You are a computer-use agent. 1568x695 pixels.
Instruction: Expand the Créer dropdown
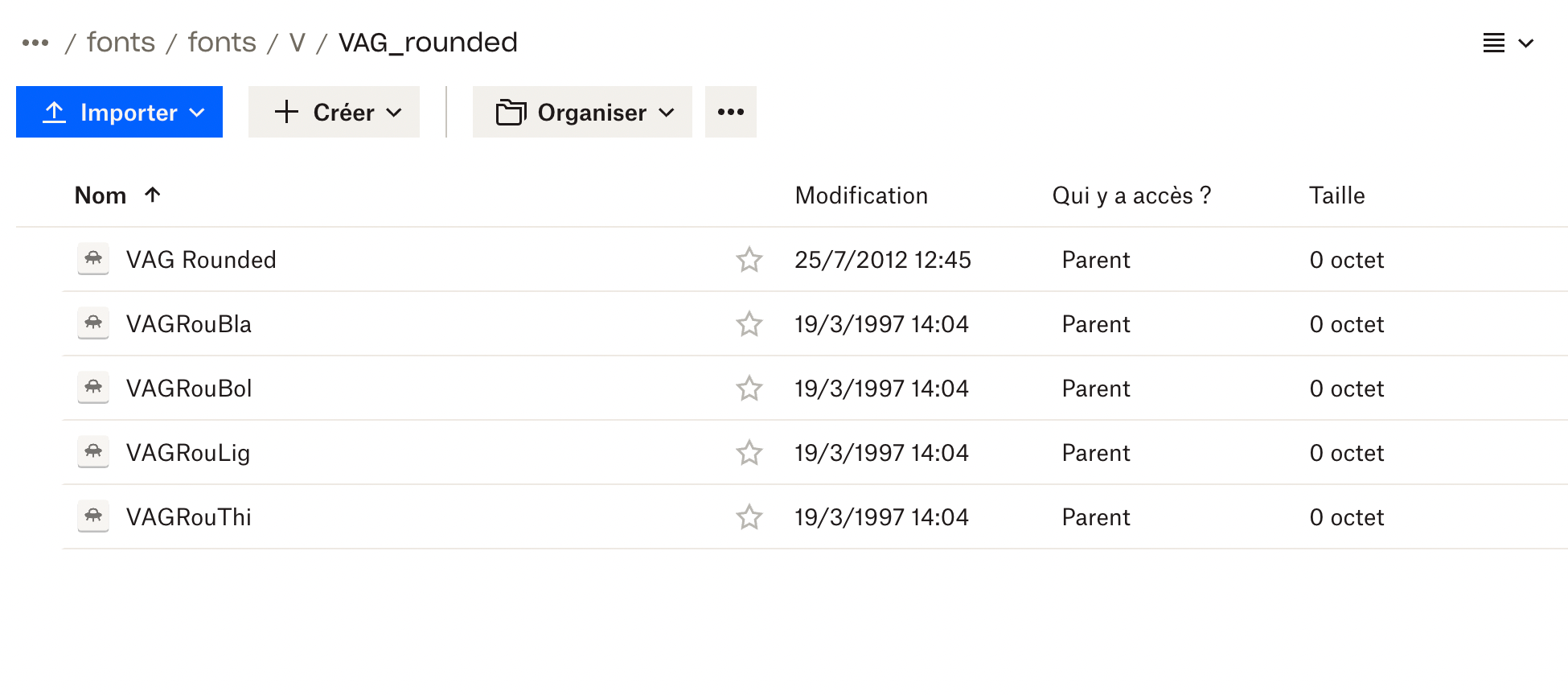395,113
